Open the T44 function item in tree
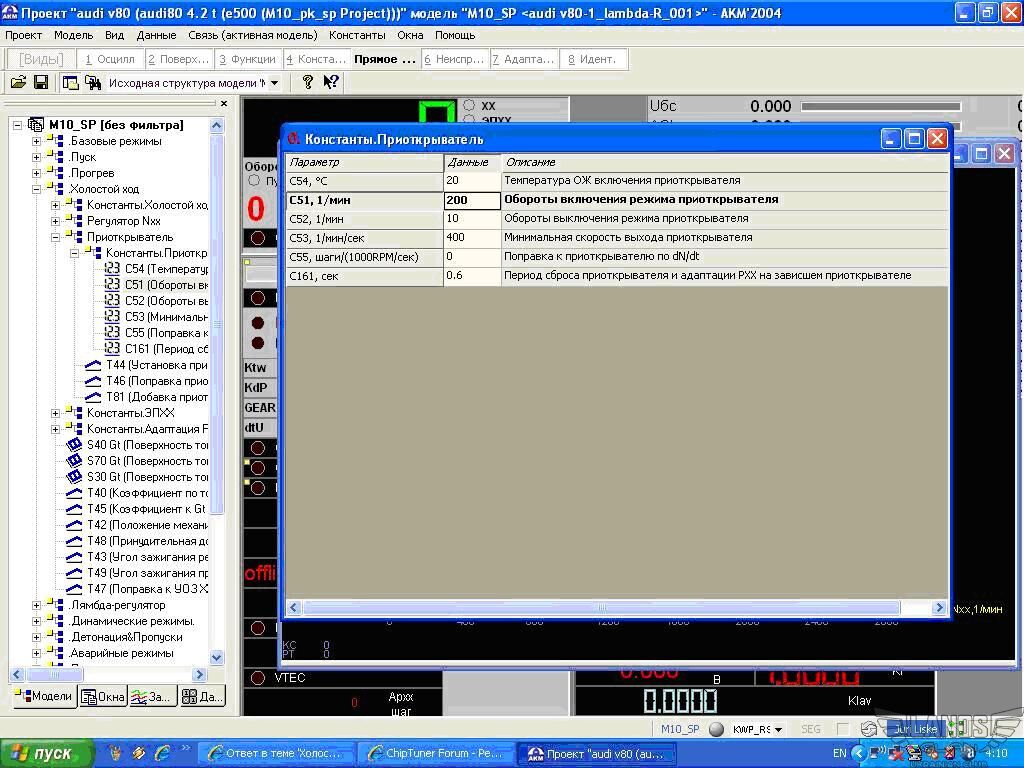This screenshot has height=768, width=1024. coord(156,365)
